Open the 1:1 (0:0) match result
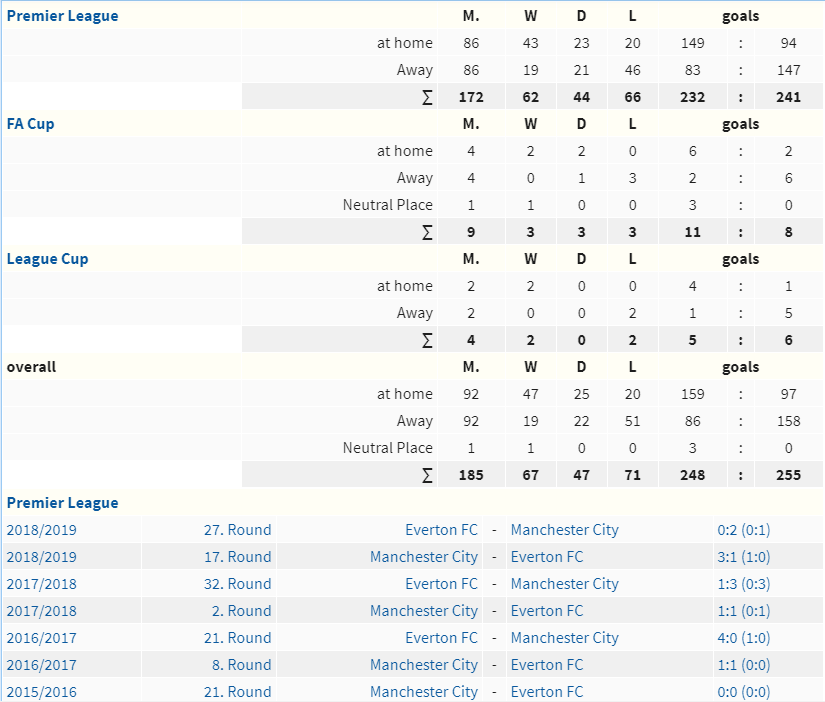 point(743,665)
